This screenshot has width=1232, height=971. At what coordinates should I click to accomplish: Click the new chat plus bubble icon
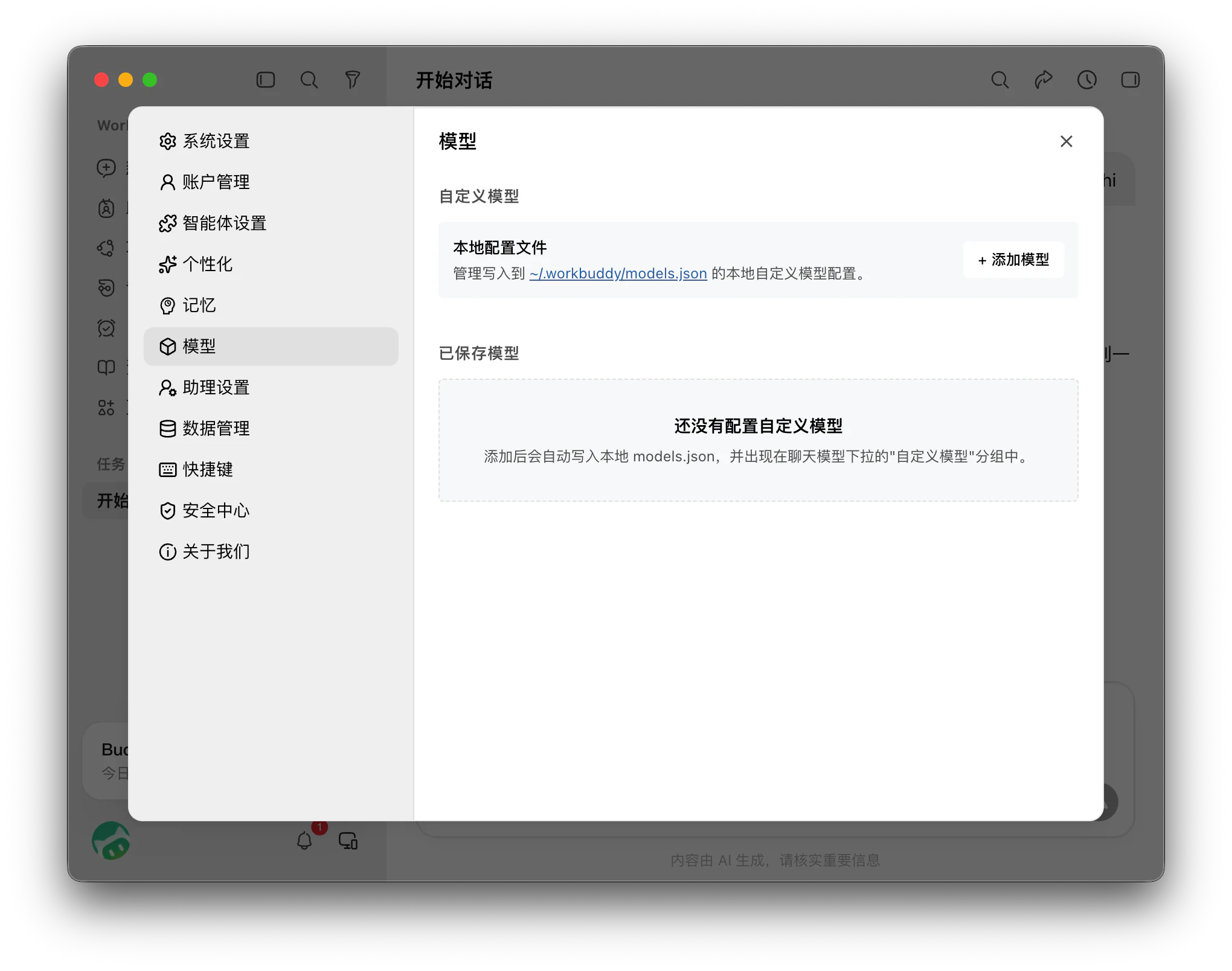tap(106, 168)
